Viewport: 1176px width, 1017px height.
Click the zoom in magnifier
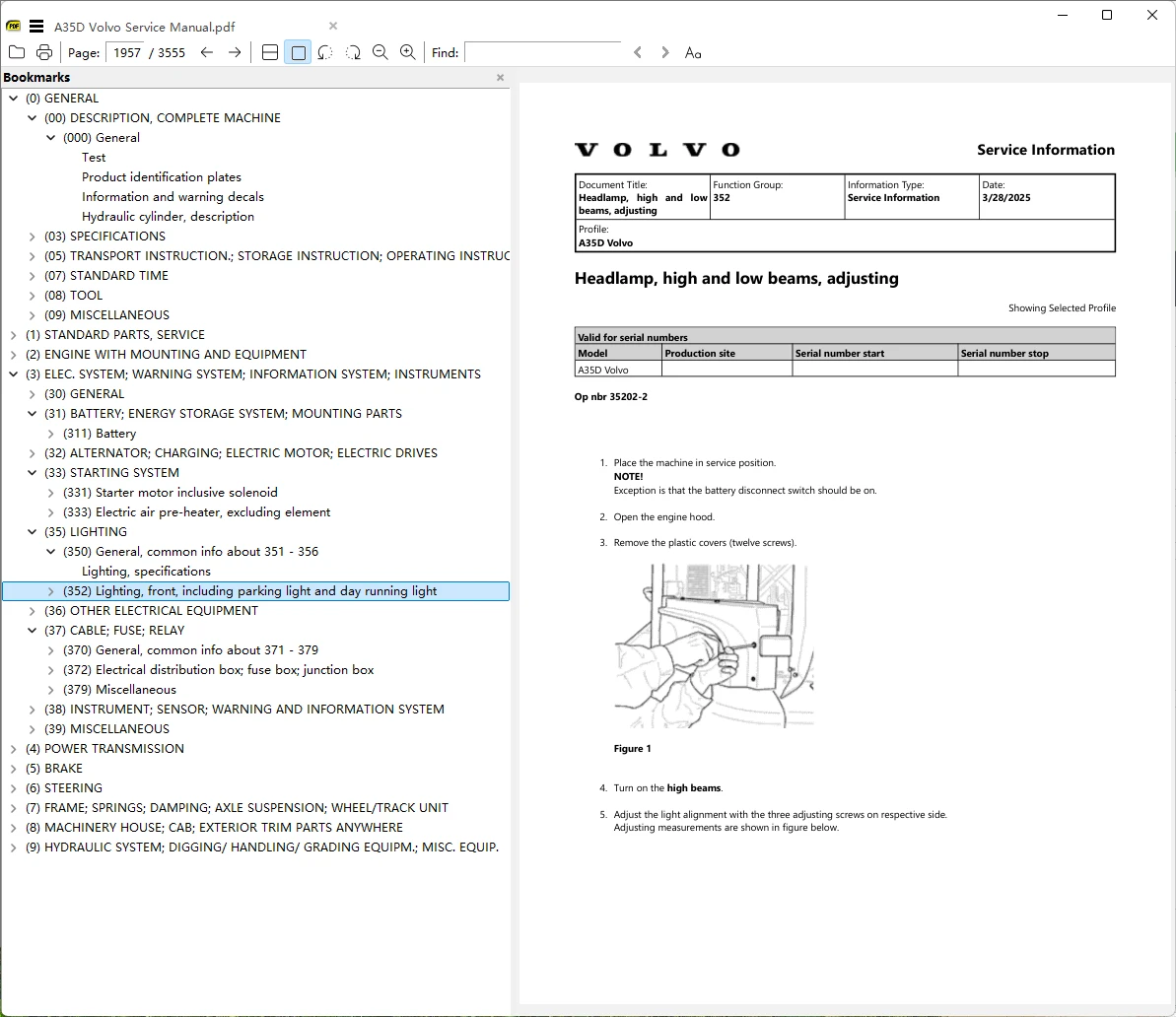coord(407,52)
